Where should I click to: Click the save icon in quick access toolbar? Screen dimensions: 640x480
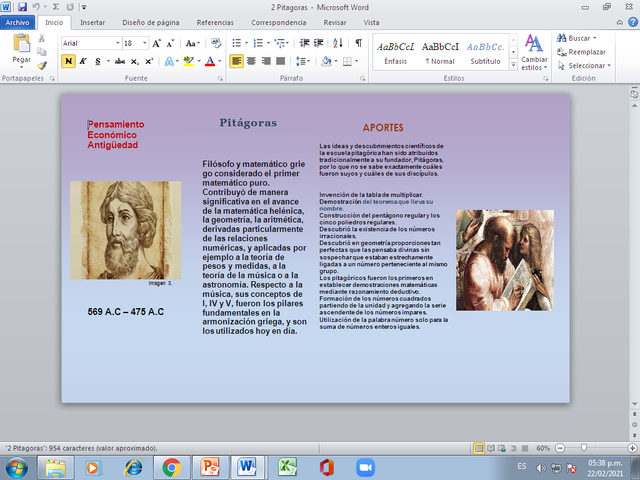click(21, 6)
